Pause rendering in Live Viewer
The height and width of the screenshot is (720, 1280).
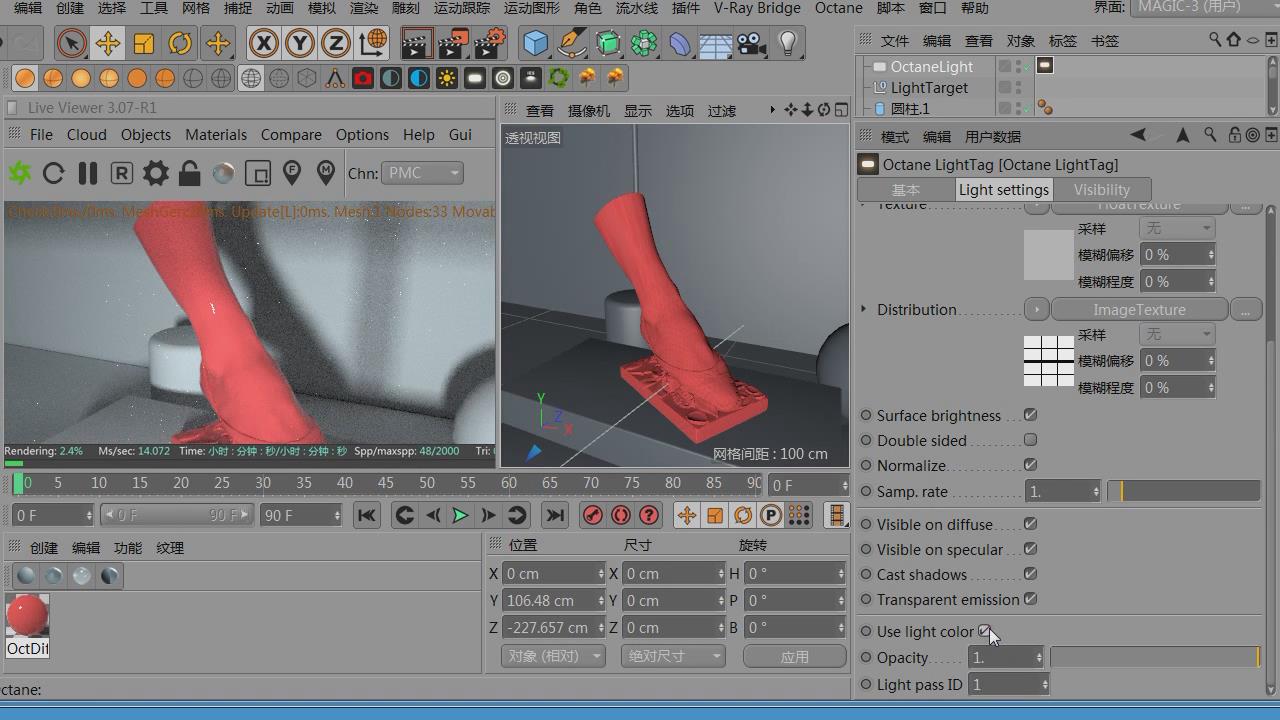[x=88, y=173]
